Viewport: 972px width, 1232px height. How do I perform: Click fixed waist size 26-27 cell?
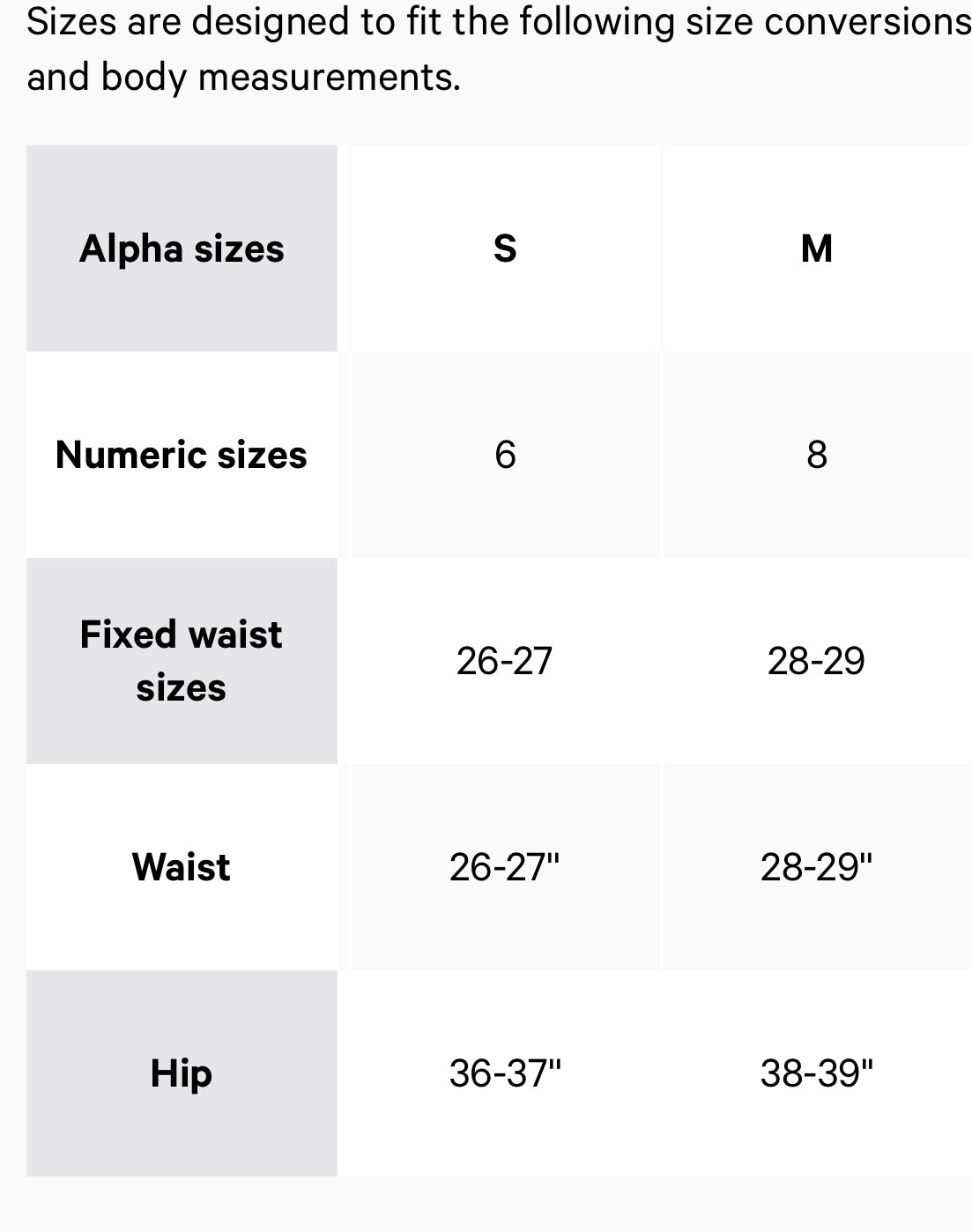point(505,661)
